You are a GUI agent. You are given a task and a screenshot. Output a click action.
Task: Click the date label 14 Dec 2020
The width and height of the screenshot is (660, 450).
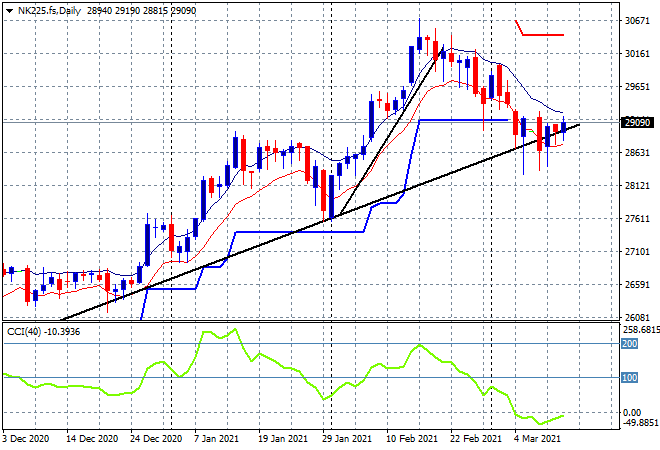pyautogui.click(x=92, y=439)
